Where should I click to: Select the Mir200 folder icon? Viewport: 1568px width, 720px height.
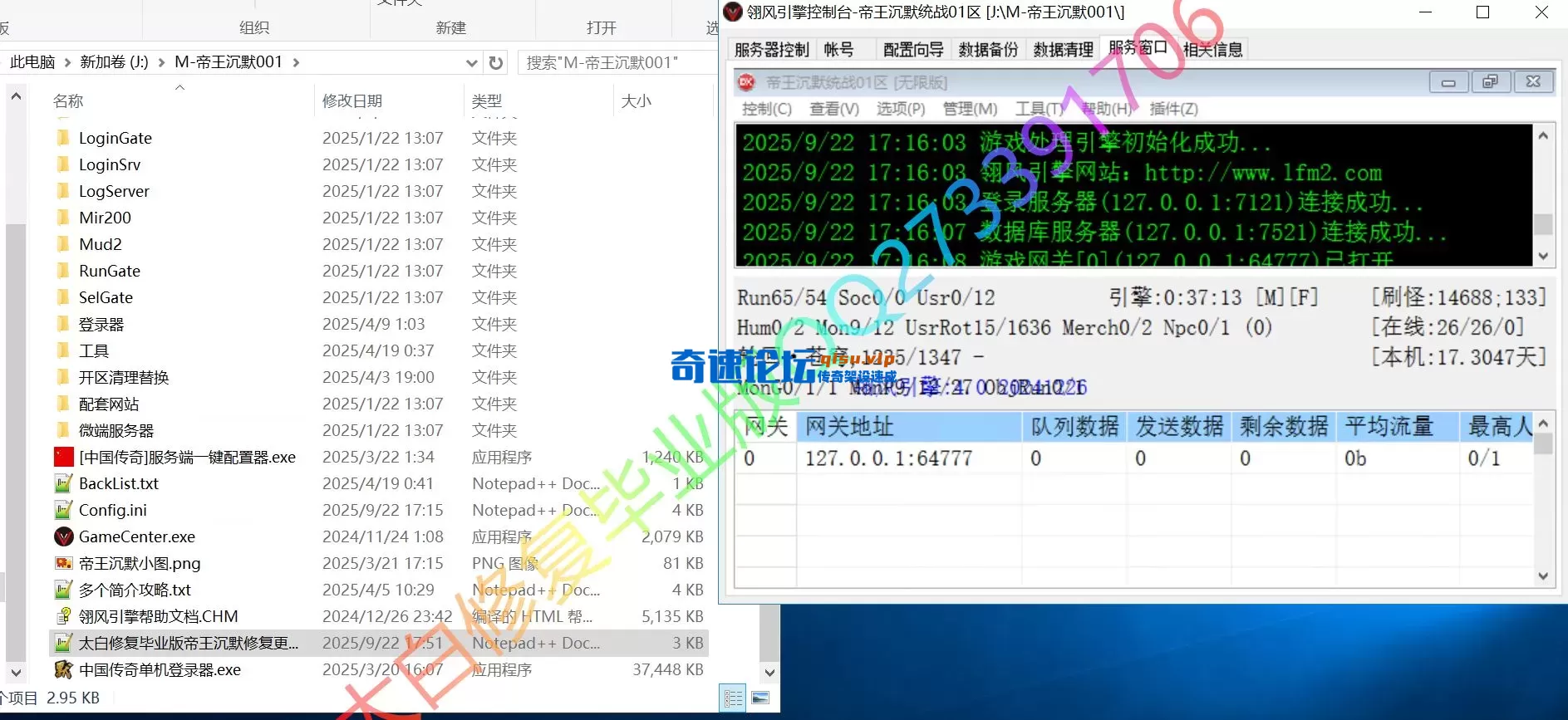63,218
